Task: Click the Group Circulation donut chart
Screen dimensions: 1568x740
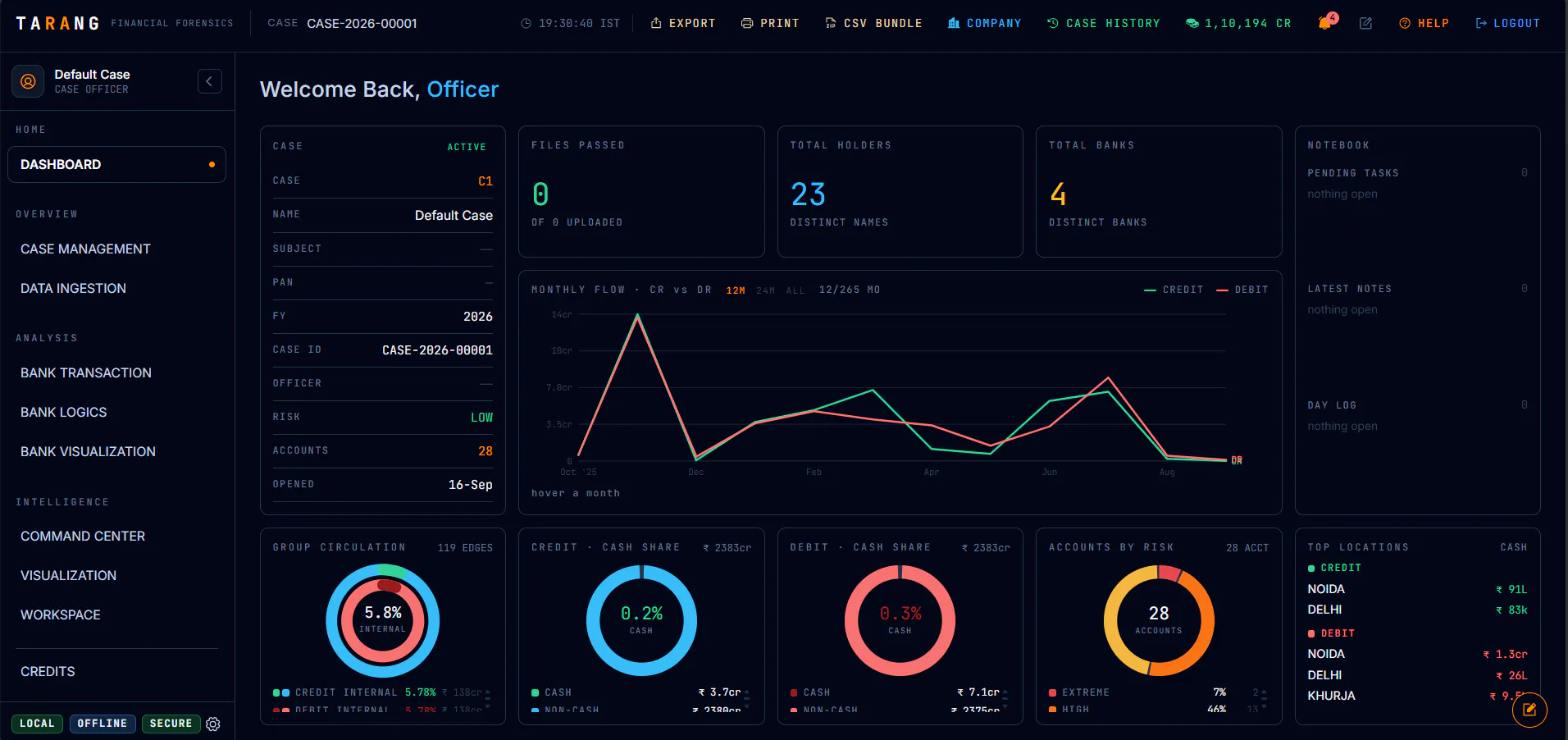Action: (383, 620)
